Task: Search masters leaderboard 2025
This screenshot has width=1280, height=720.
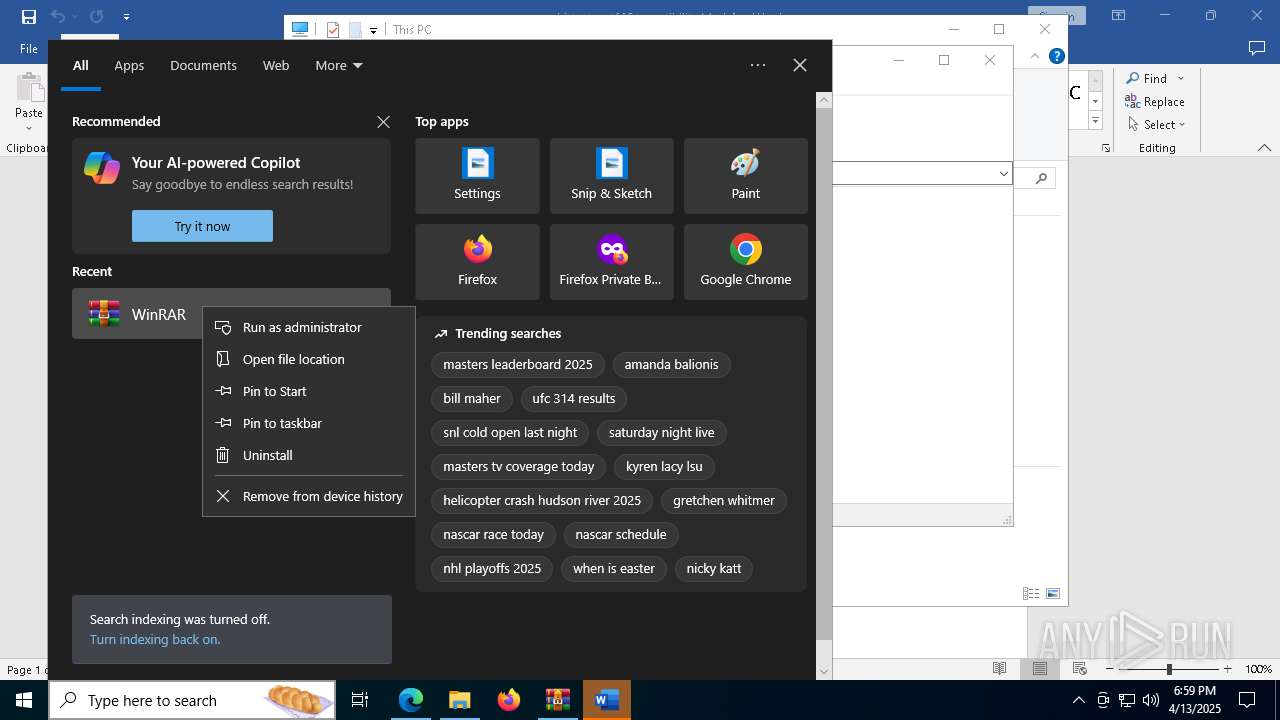Action: tap(518, 365)
